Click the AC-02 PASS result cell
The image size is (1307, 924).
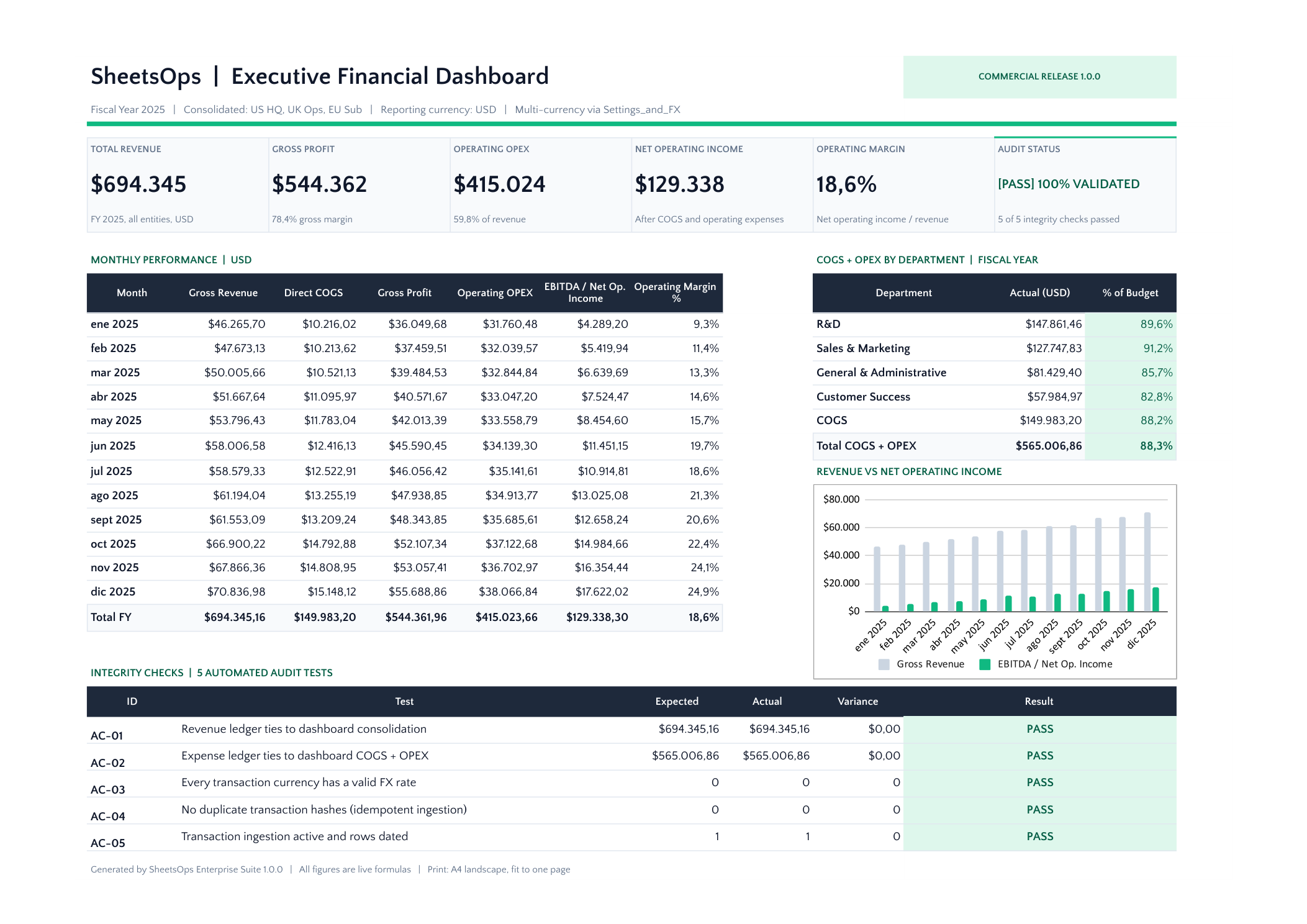(x=1040, y=756)
